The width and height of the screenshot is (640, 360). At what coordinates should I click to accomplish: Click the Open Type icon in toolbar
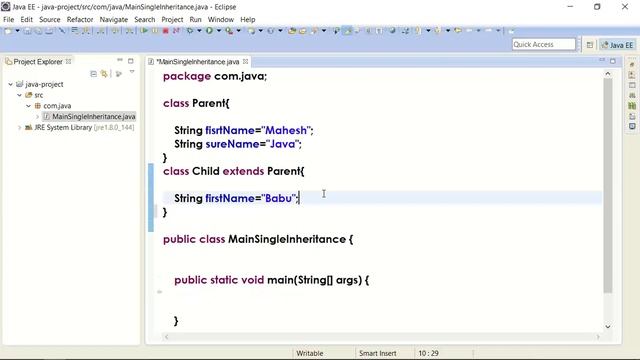point(292,31)
